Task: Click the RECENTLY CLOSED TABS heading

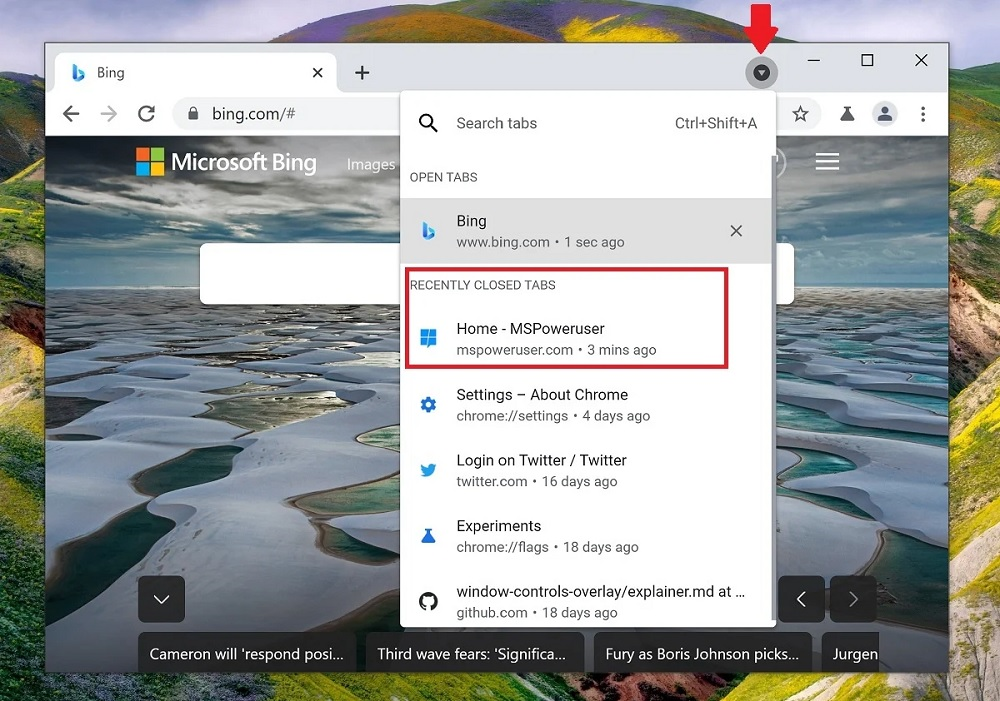Action: (x=483, y=285)
